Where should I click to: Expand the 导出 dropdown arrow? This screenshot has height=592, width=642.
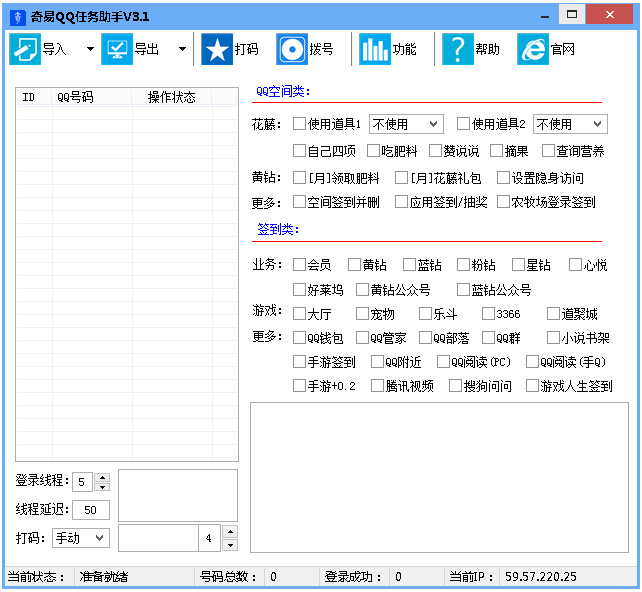pyautogui.click(x=182, y=49)
